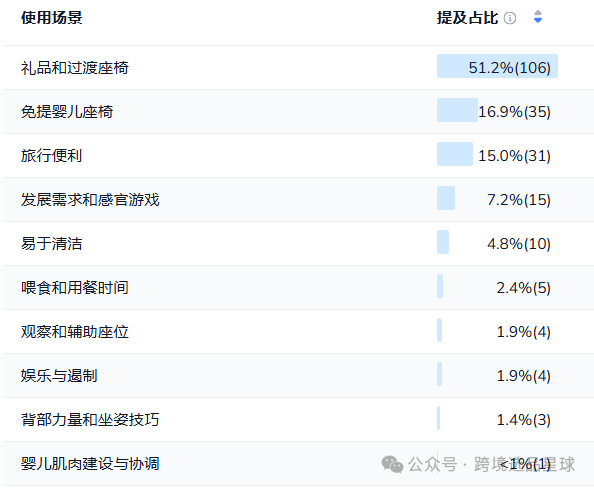Select the 免提婴儿座椅 row label

(67, 112)
